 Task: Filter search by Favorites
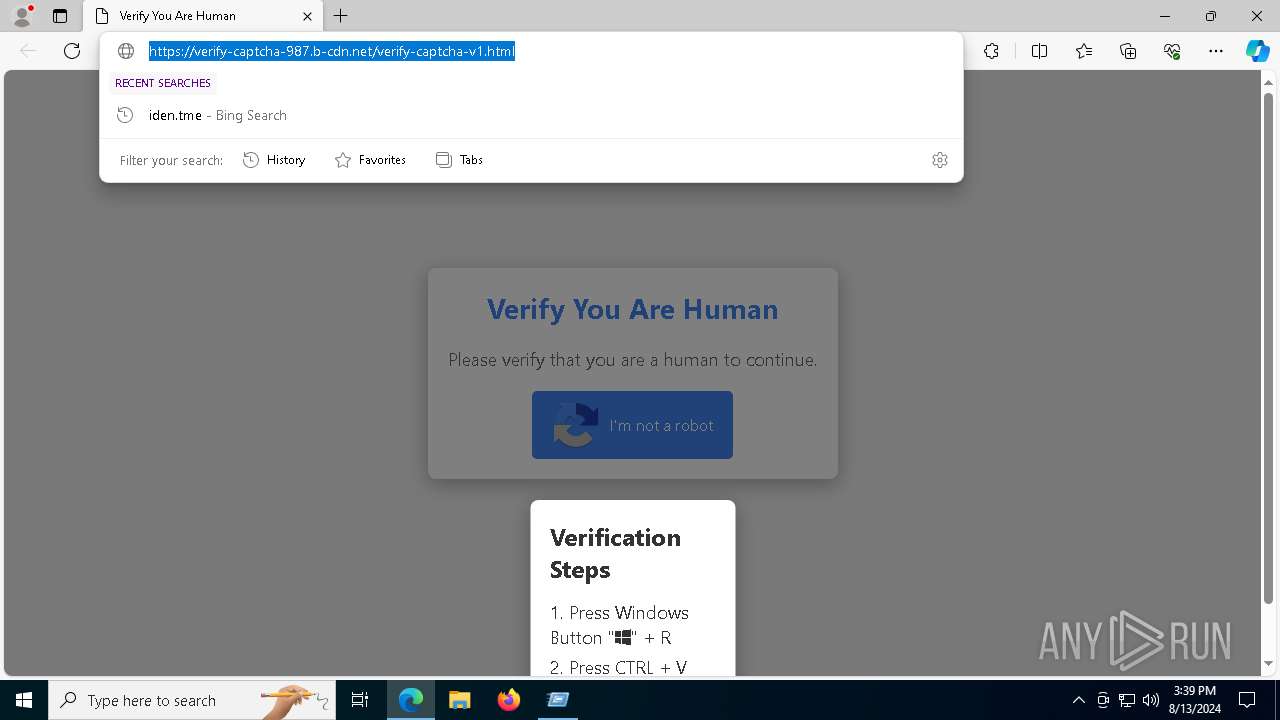pyautogui.click(x=370, y=160)
